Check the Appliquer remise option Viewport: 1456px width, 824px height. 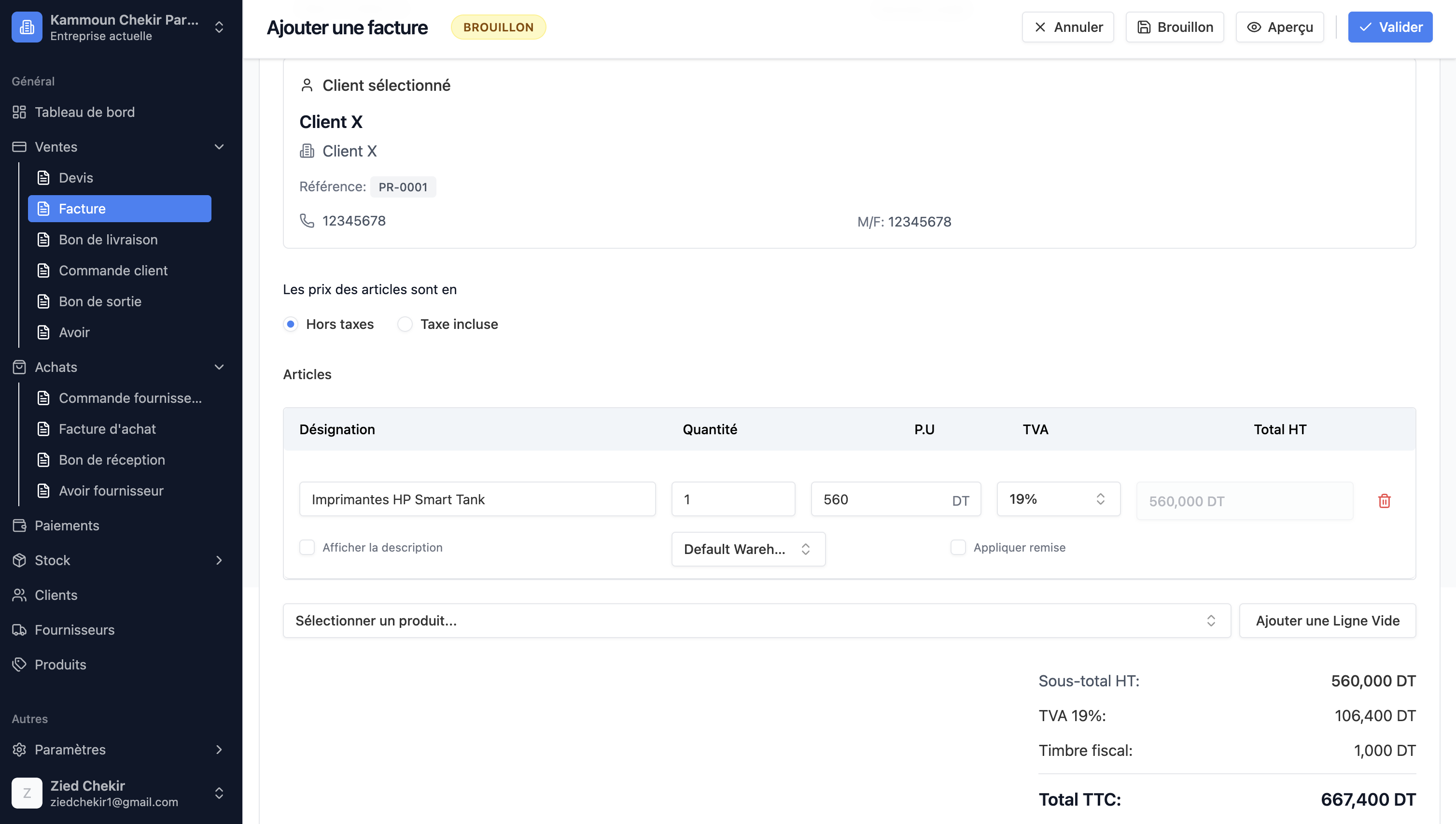(958, 547)
